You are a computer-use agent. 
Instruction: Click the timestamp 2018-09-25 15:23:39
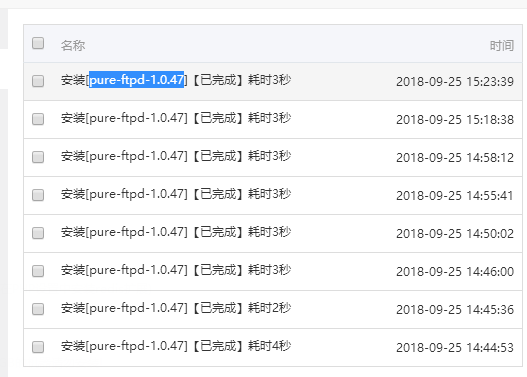click(455, 82)
